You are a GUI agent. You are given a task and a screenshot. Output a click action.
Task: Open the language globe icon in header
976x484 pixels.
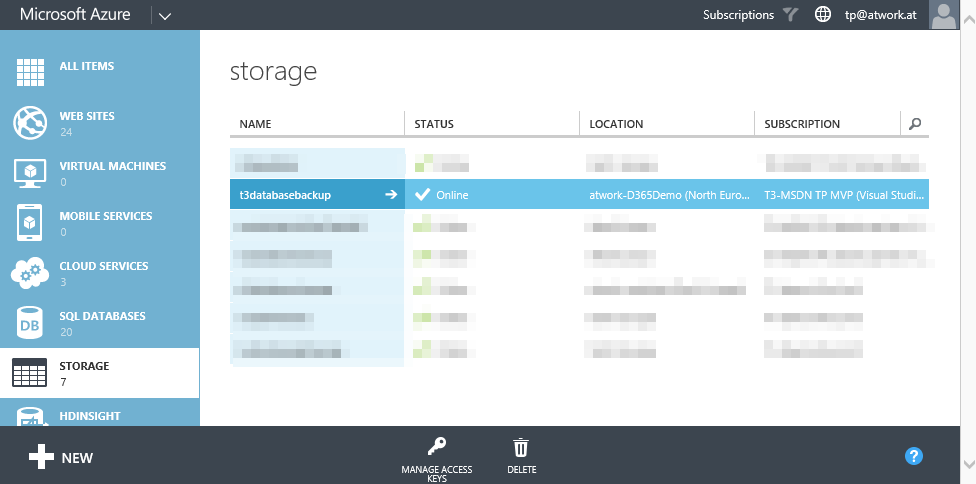coord(822,15)
